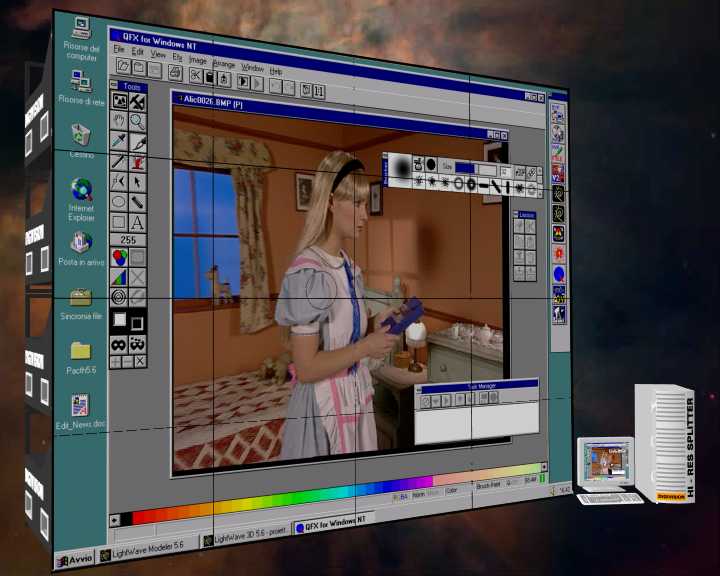The image size is (720, 576).
Task: Open the File menu in QFX
Action: pos(118,49)
